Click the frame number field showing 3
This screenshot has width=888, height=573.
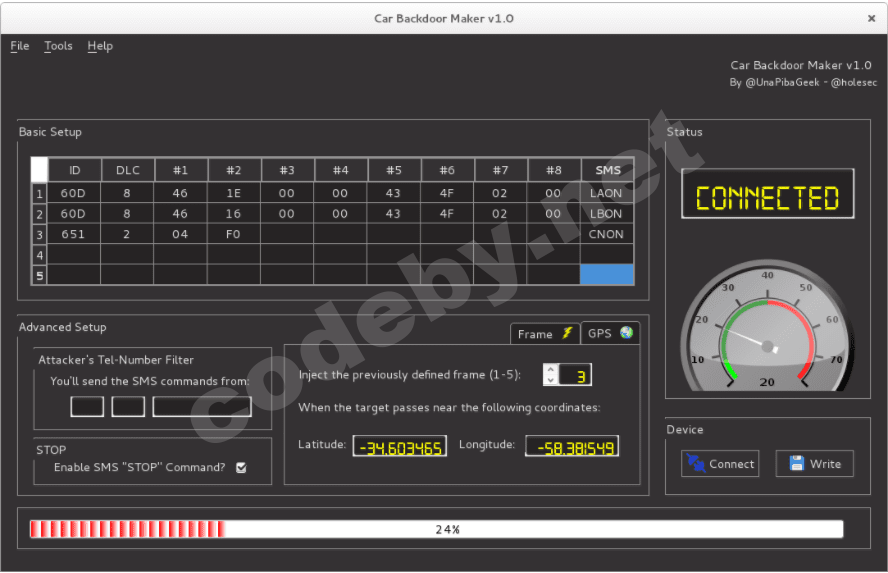(x=575, y=375)
